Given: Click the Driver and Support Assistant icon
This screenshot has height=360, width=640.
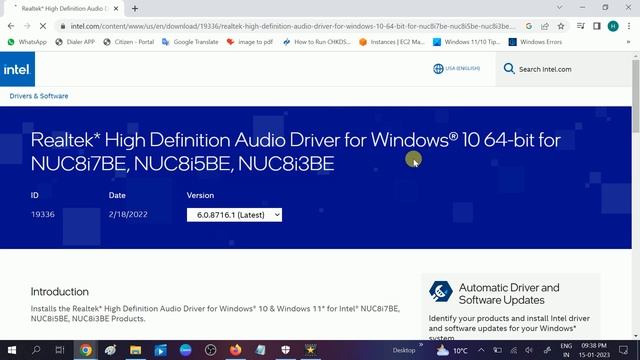Looking at the screenshot, I should point(440,291).
